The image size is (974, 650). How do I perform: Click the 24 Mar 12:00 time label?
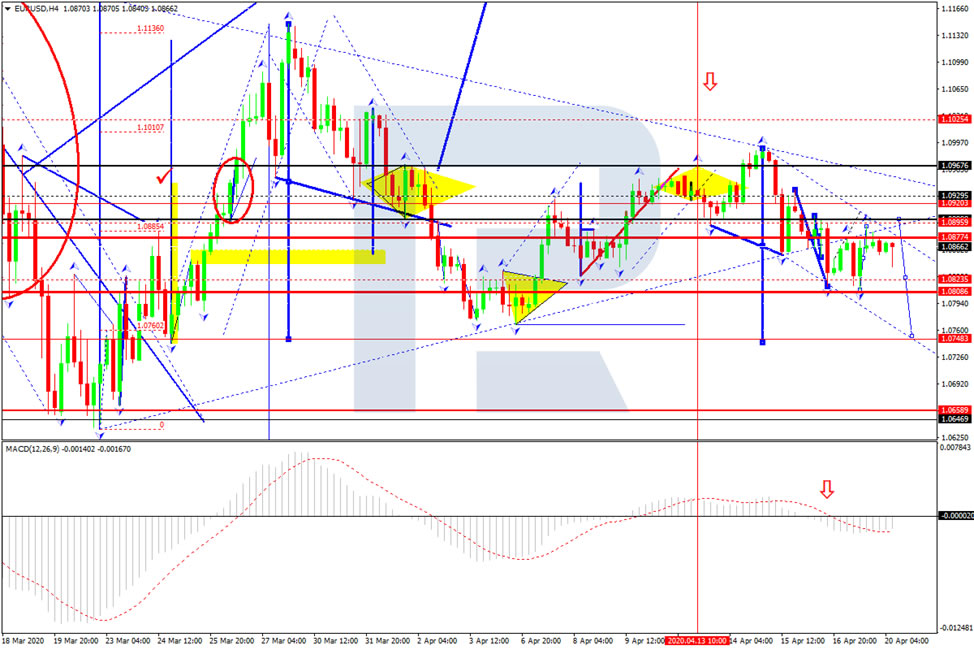[180, 641]
